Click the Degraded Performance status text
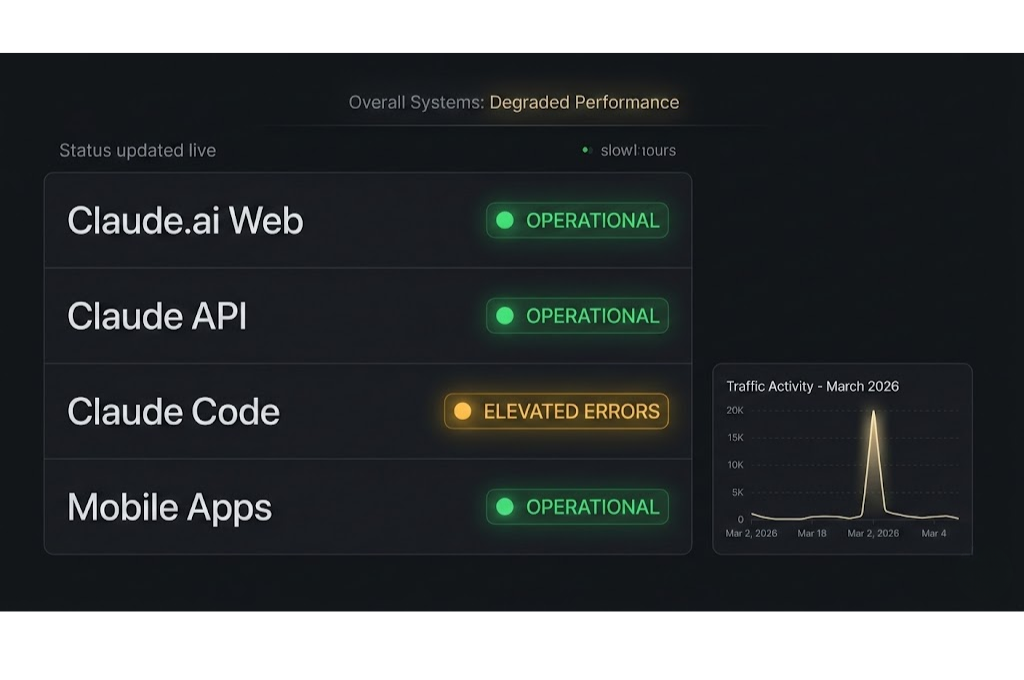1024x680 pixels. pos(584,102)
